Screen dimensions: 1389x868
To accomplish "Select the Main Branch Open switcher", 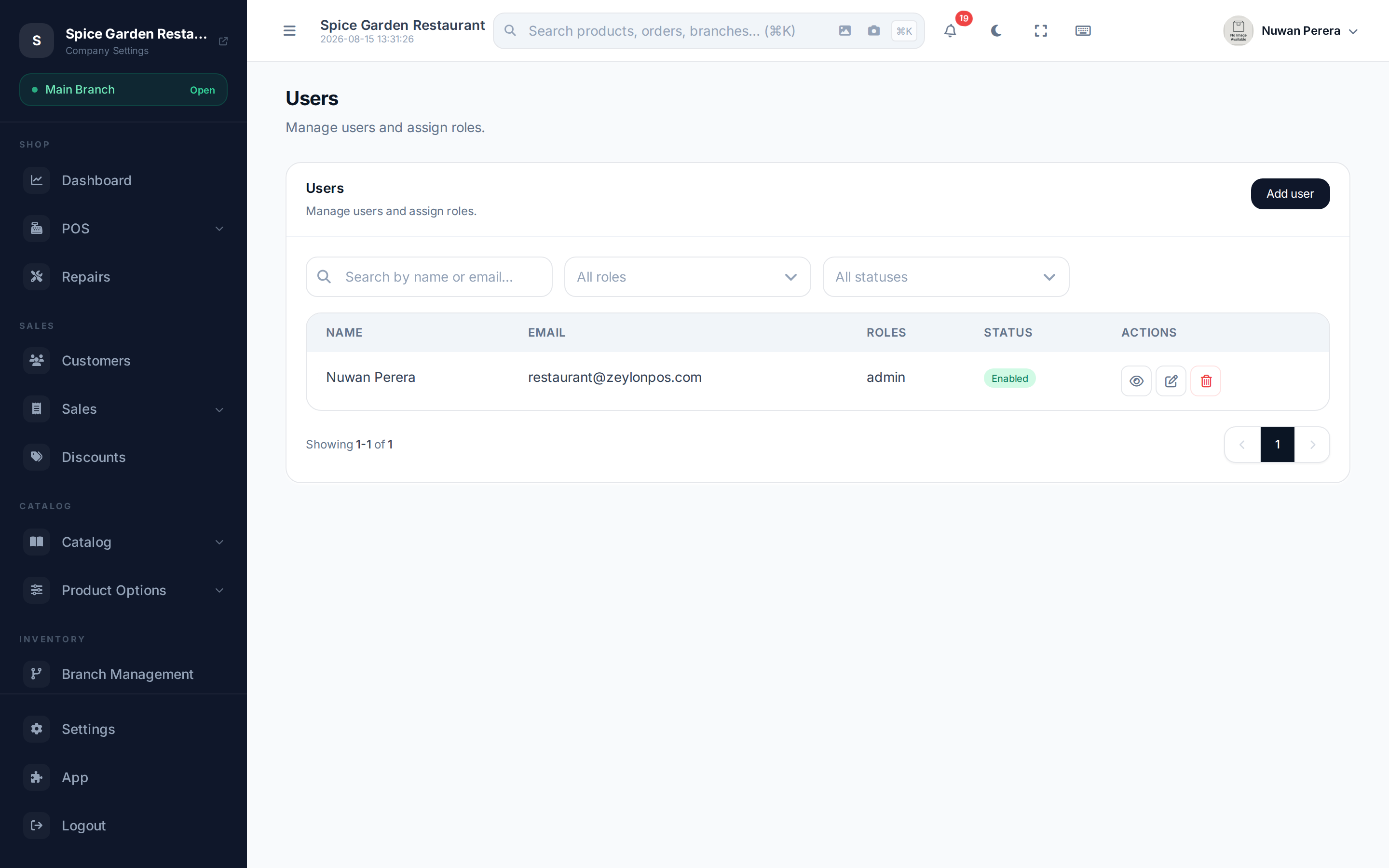I will click(123, 90).
